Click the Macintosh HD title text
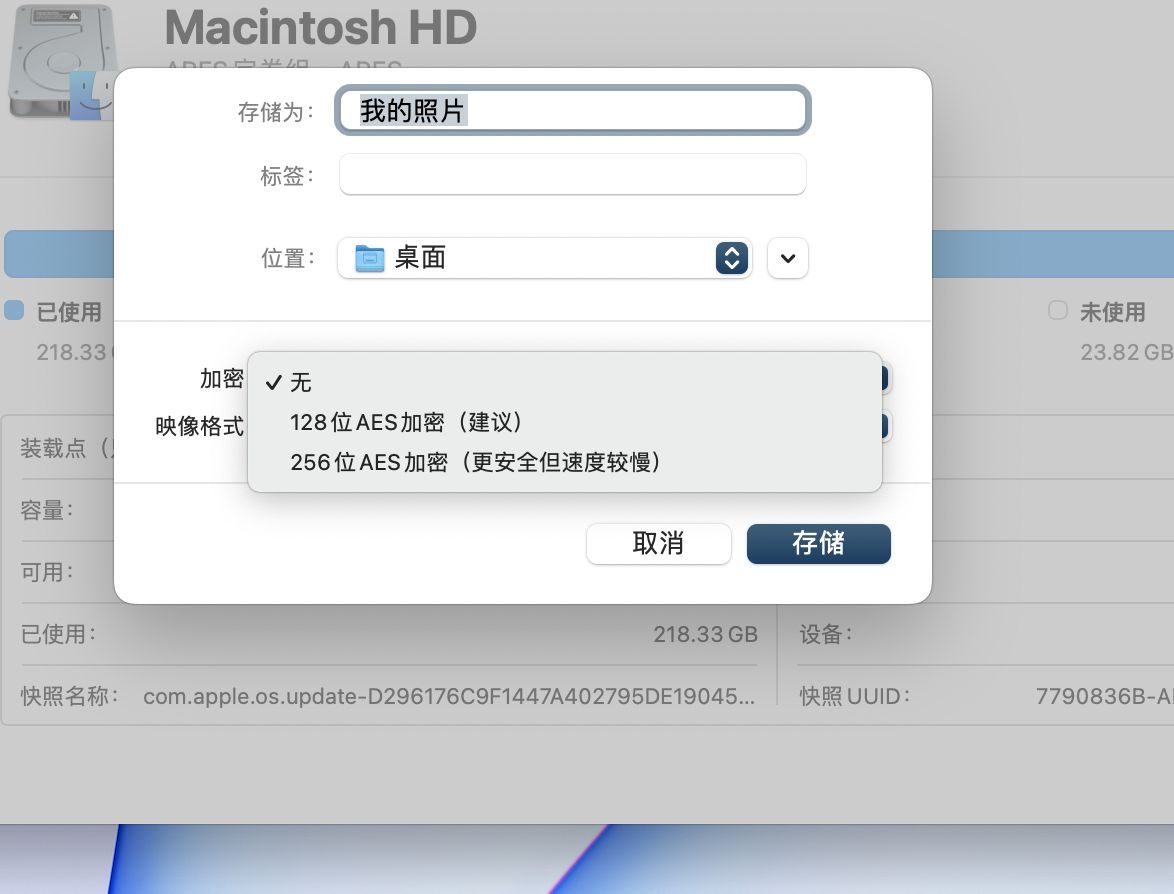Image resolution: width=1174 pixels, height=894 pixels. point(320,28)
